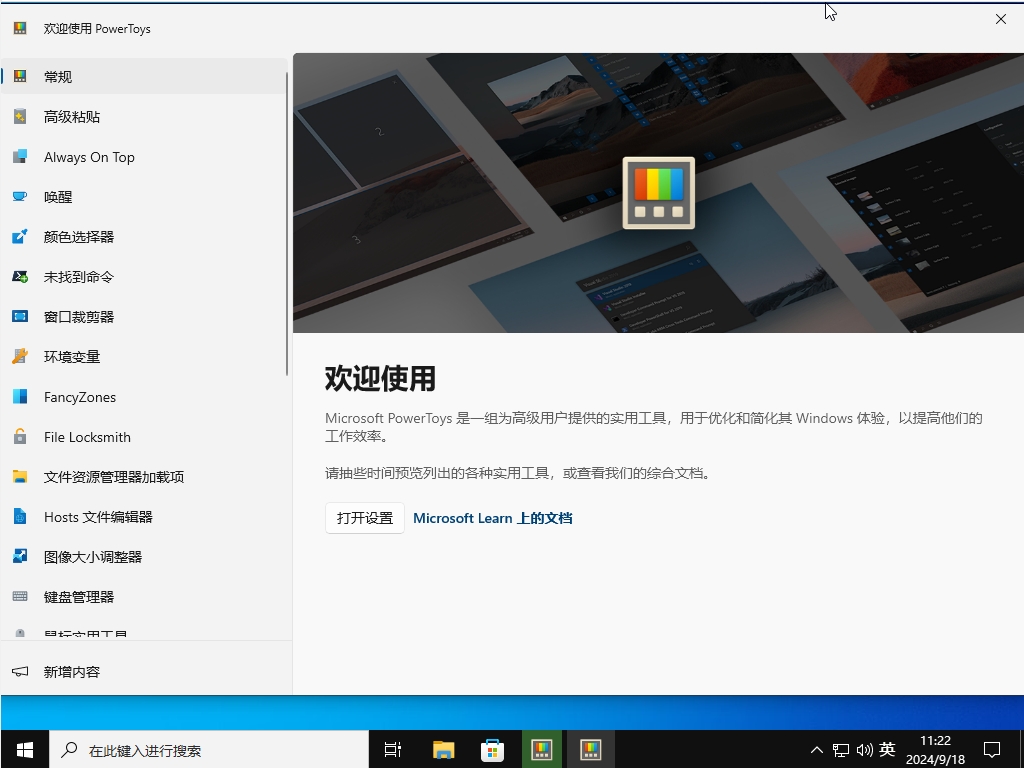Click the 新增内容 megaphone icon
Screen dimensions: 1024x768
click(x=20, y=671)
